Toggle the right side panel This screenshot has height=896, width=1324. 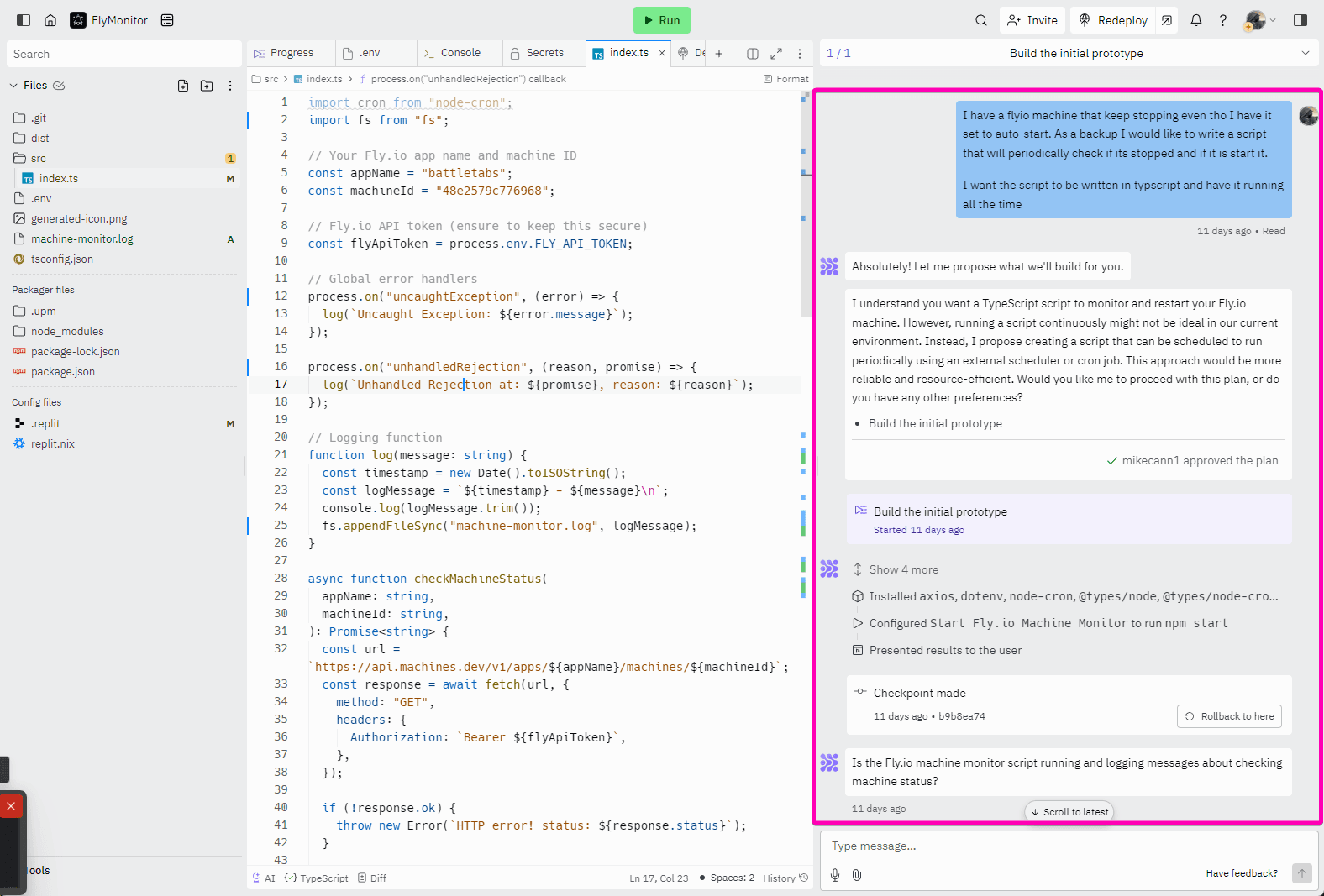point(1300,20)
